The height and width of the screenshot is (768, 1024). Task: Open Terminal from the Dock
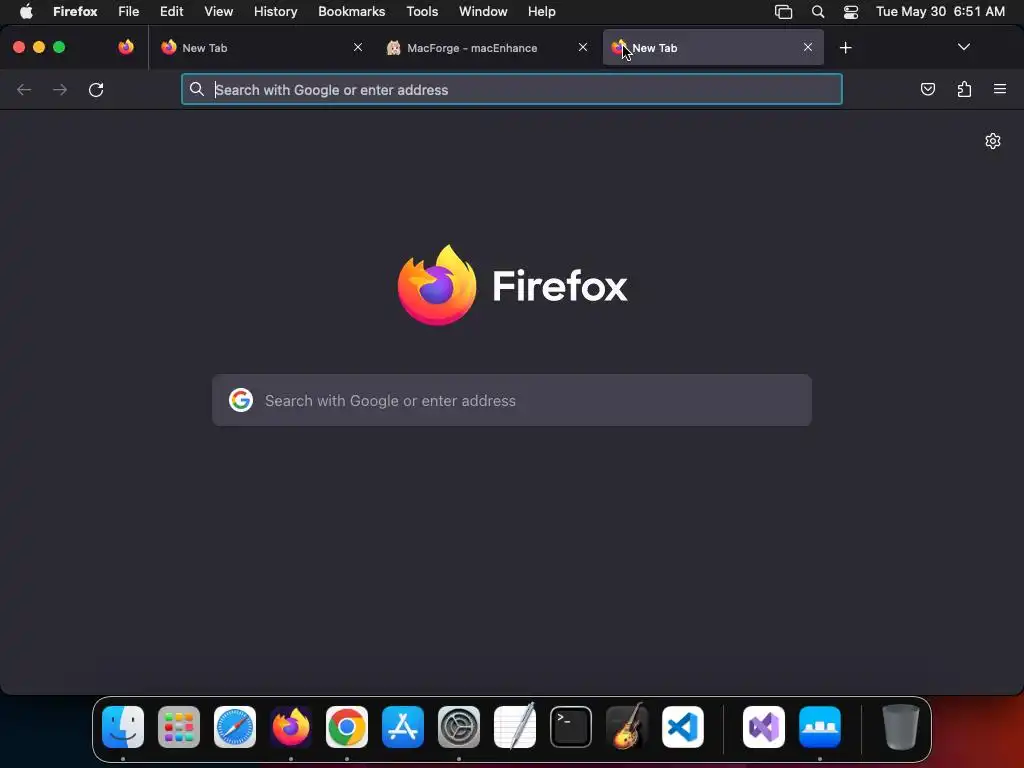coord(571,727)
